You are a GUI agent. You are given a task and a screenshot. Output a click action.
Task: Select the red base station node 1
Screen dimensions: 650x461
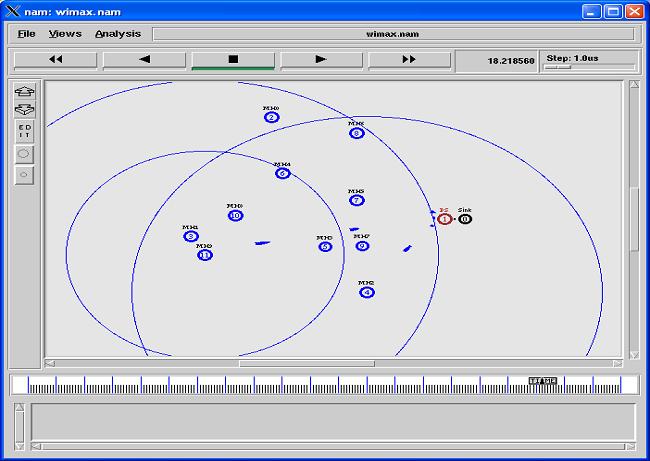[x=445, y=219]
